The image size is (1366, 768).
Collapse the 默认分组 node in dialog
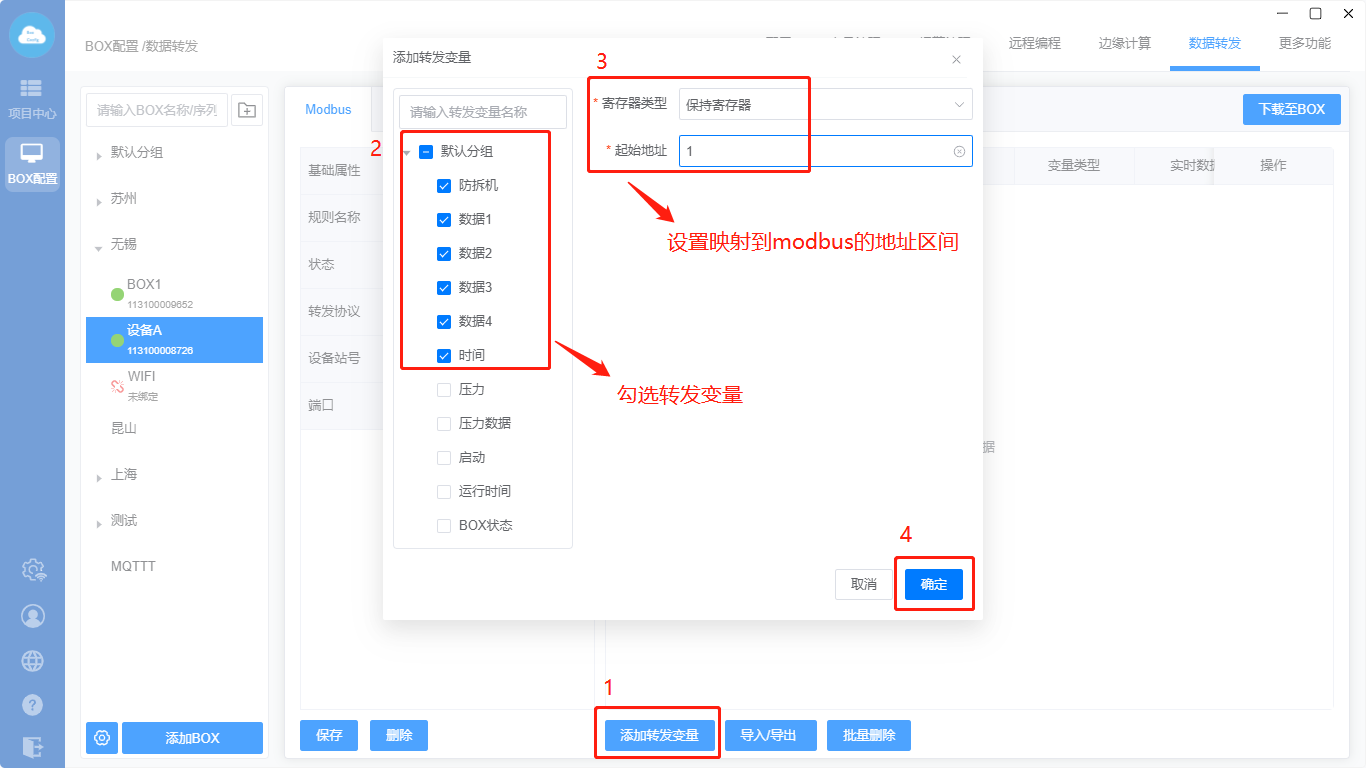(x=406, y=153)
